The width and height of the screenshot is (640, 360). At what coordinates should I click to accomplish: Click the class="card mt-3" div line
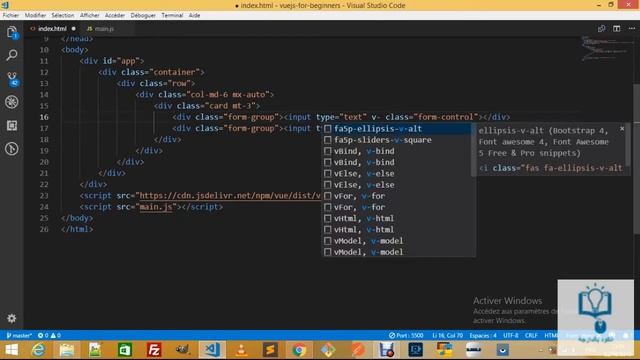[x=207, y=106]
